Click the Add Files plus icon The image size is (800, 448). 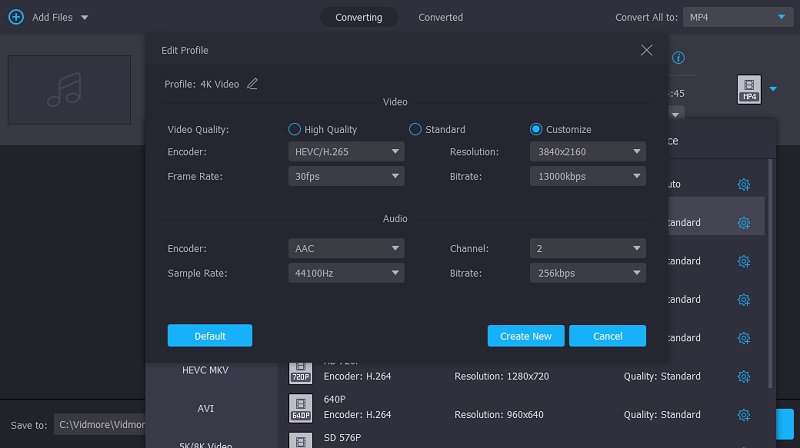pos(16,17)
